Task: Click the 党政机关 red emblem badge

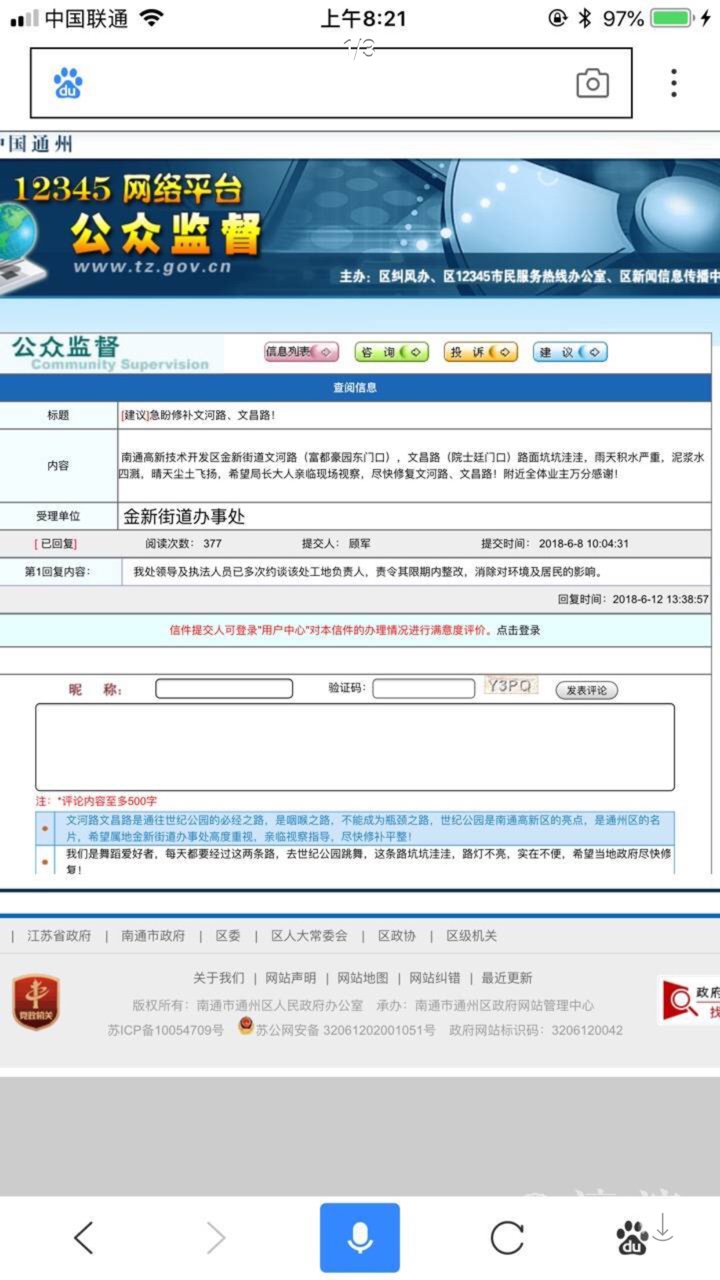Action: (36, 1001)
